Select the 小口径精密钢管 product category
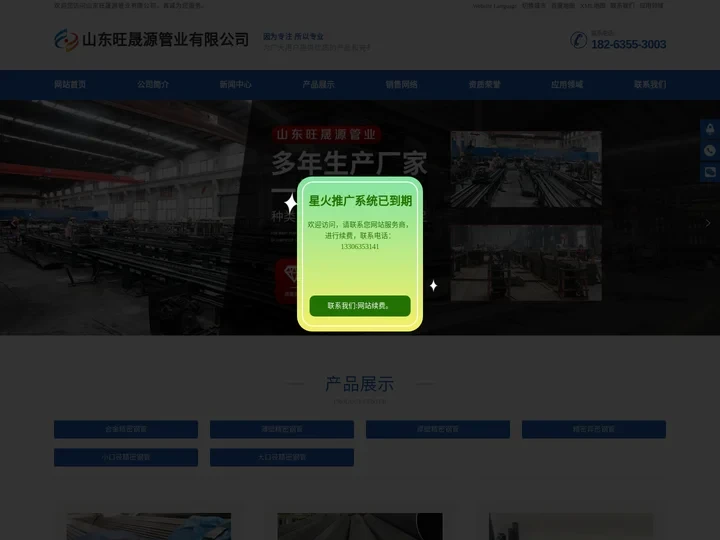 (x=126, y=457)
